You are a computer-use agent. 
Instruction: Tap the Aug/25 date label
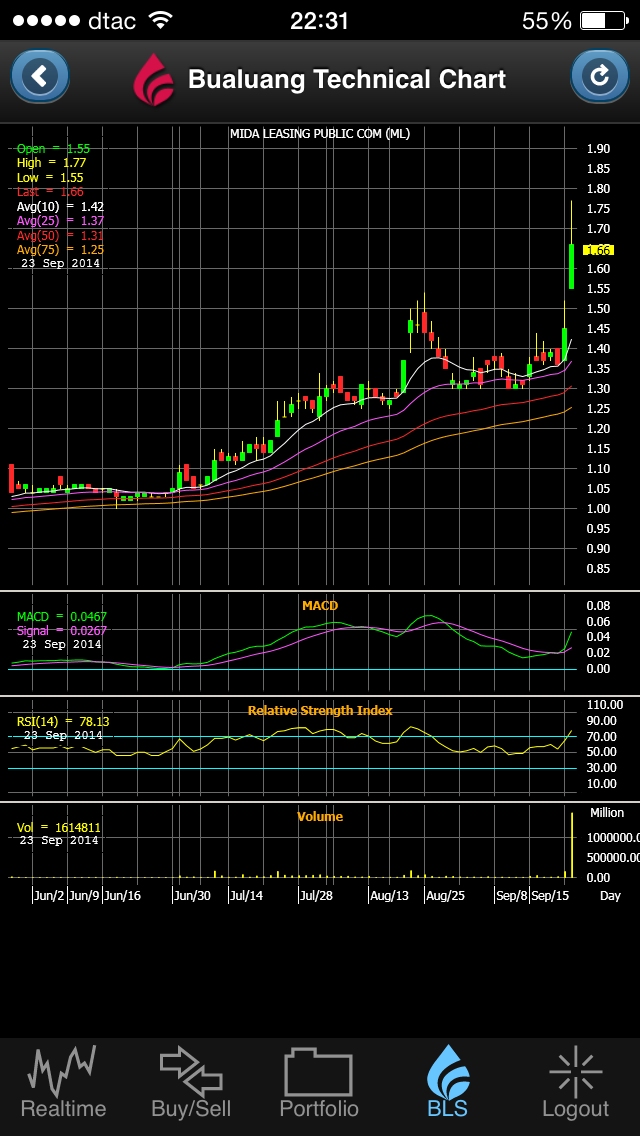[446, 895]
